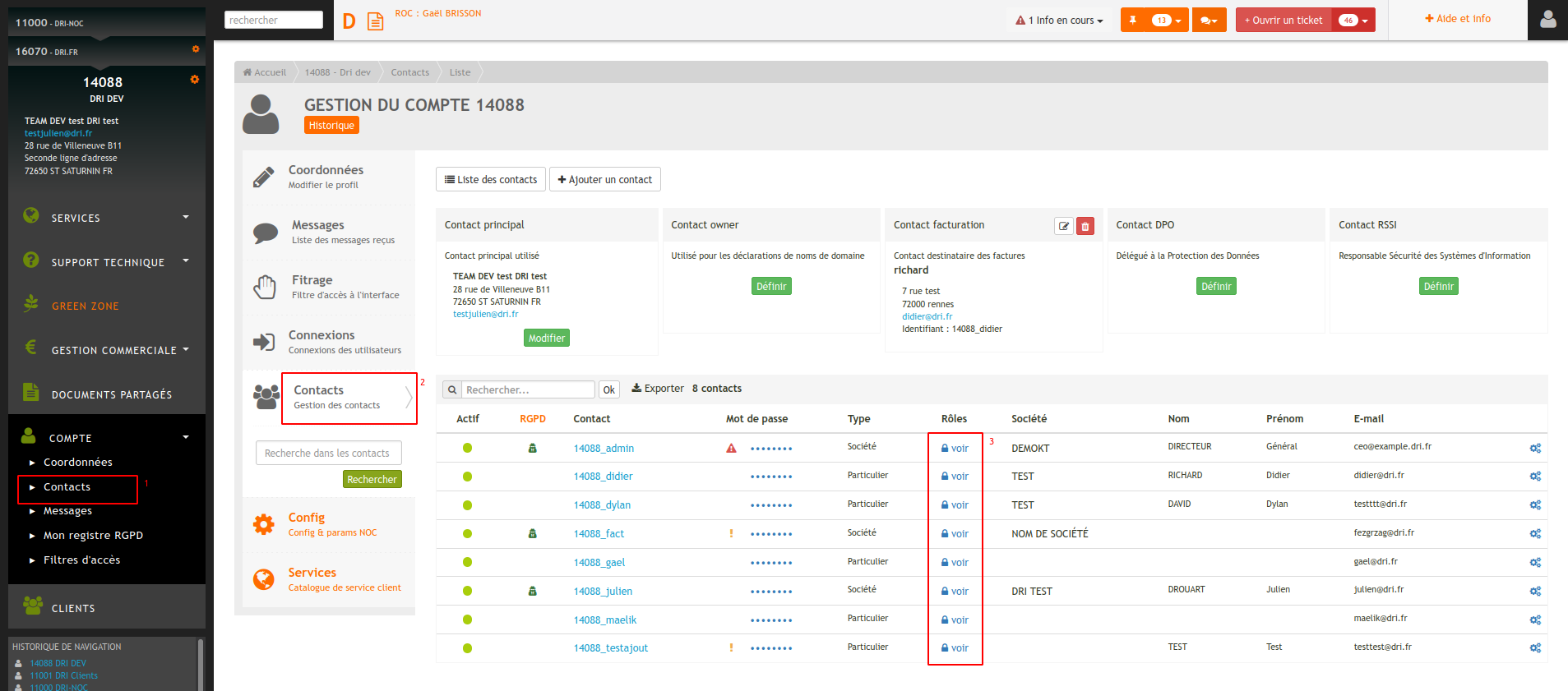1568x691 pixels.
Task: Toggle active status dot for 14088_dylan
Action: (467, 505)
